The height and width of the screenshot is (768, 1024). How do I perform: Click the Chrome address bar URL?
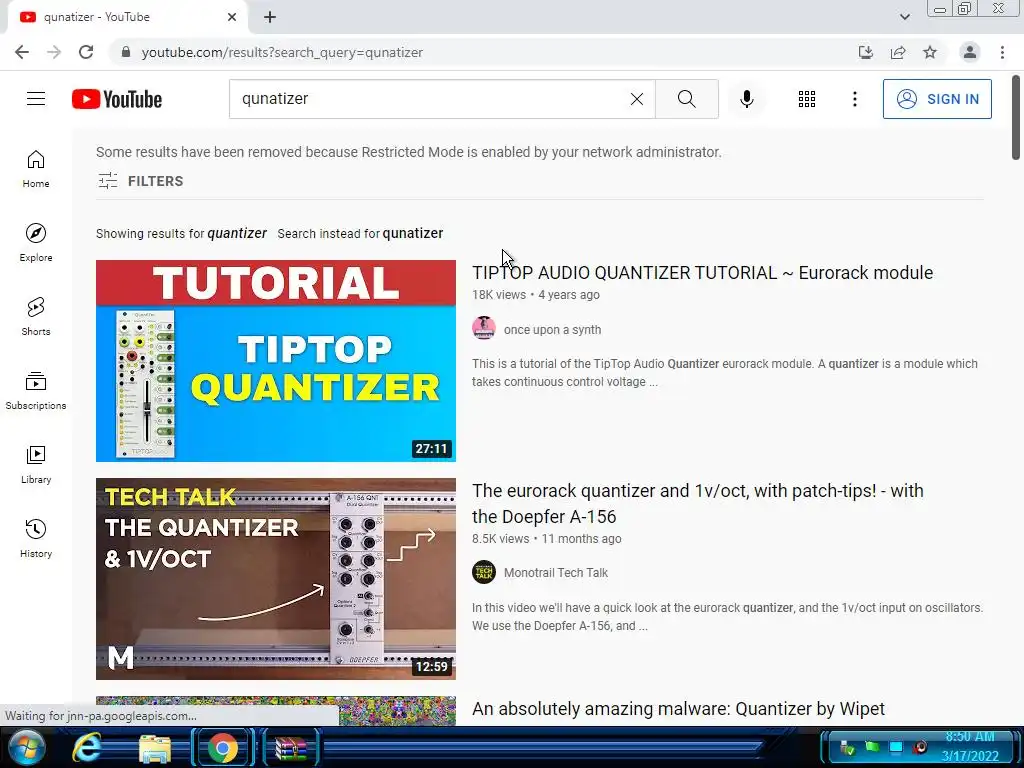tap(282, 52)
